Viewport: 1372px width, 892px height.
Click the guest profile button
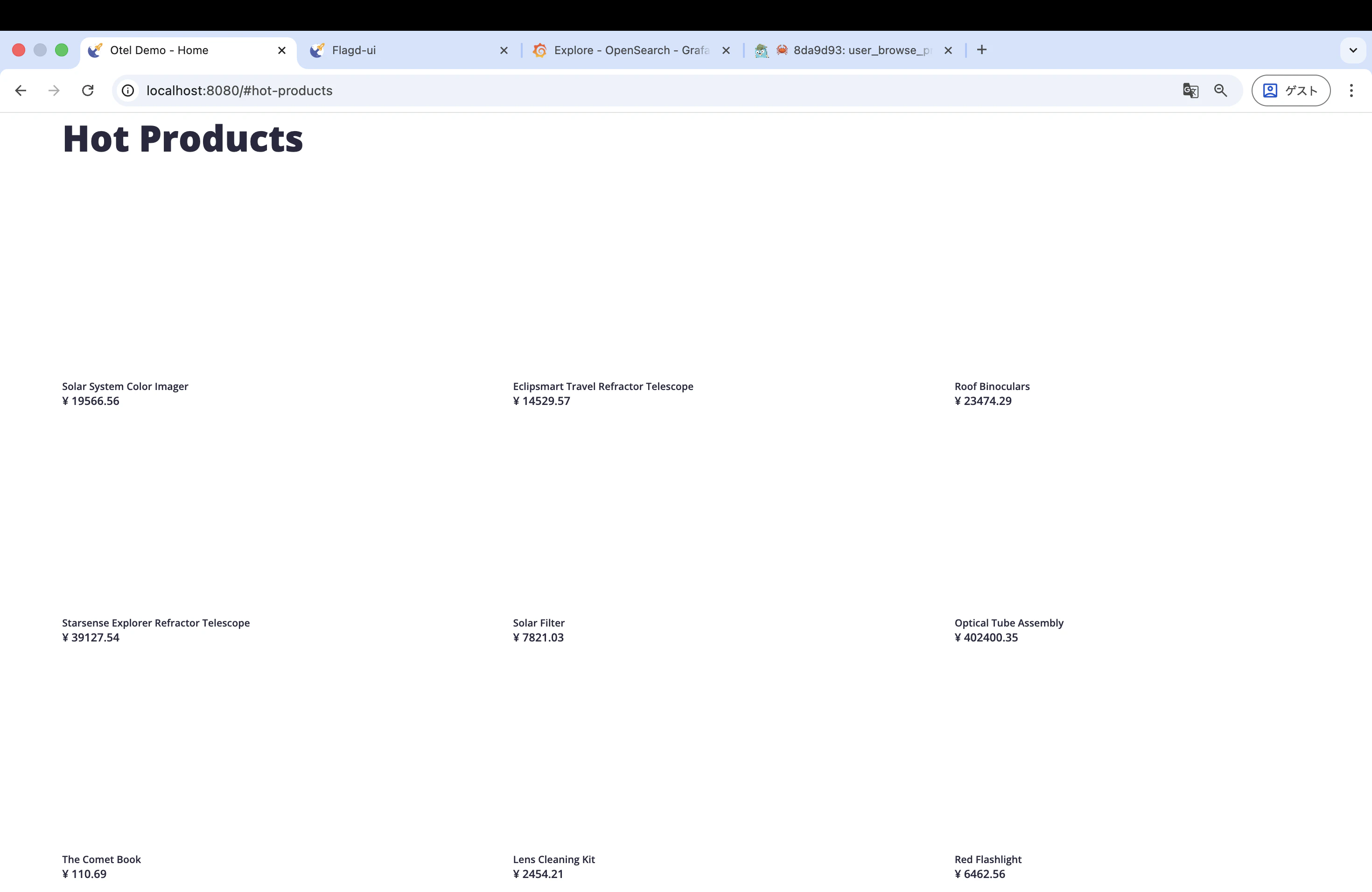1290,91
